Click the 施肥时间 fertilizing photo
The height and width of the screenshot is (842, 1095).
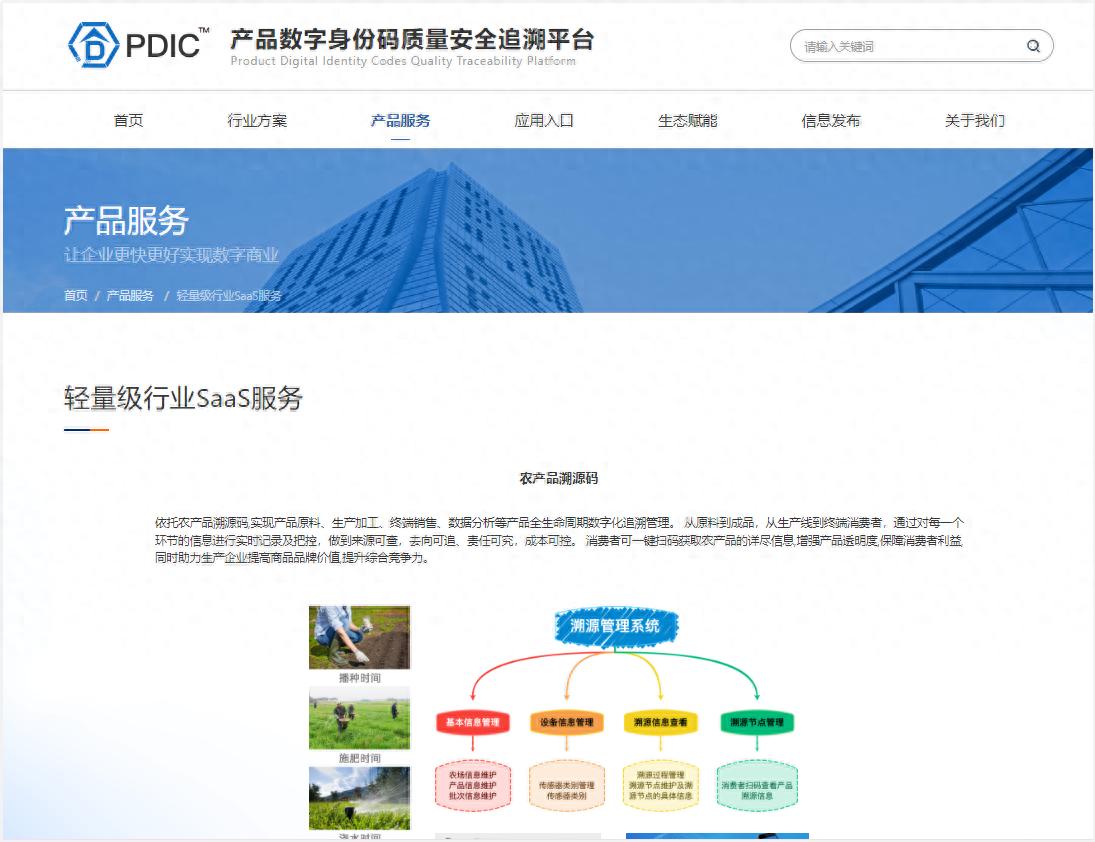(x=360, y=718)
